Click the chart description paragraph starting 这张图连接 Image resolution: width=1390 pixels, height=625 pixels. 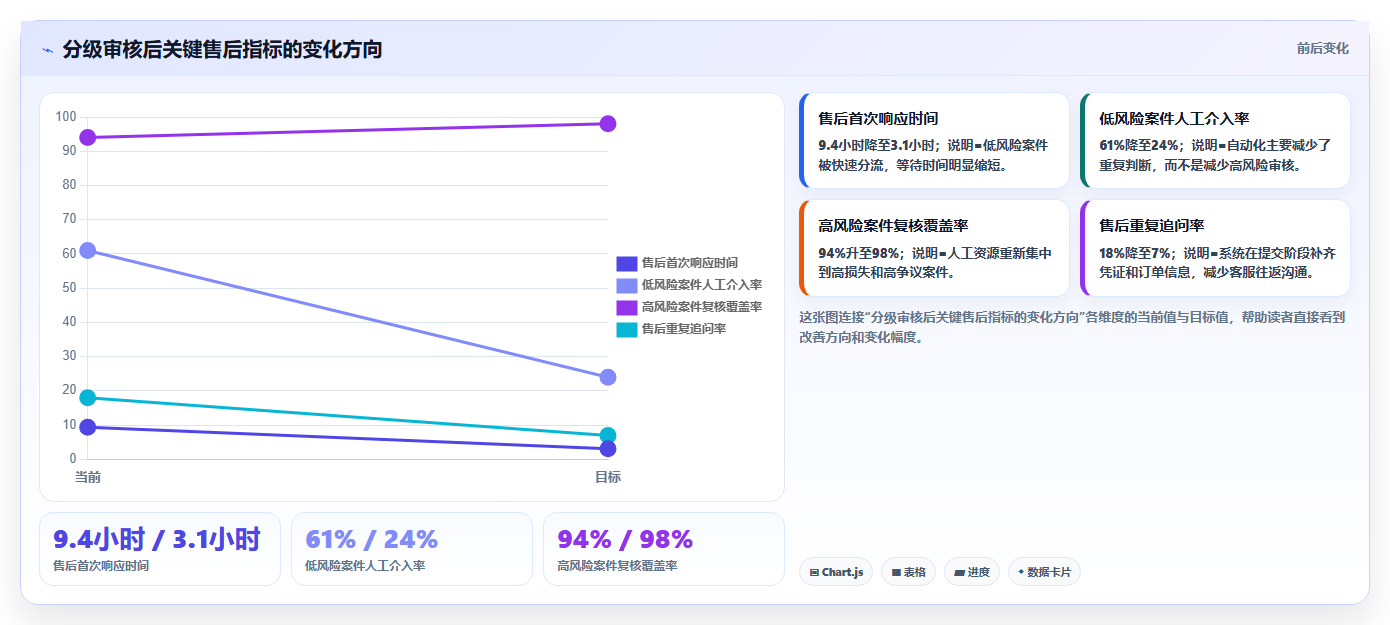pos(1072,327)
